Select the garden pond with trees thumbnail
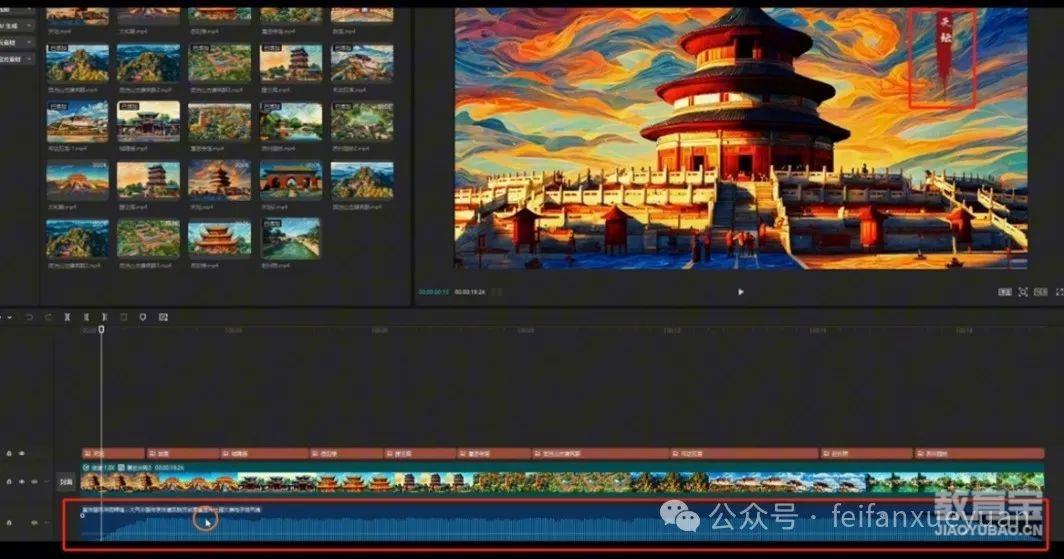The image size is (1064, 559). tap(290, 121)
